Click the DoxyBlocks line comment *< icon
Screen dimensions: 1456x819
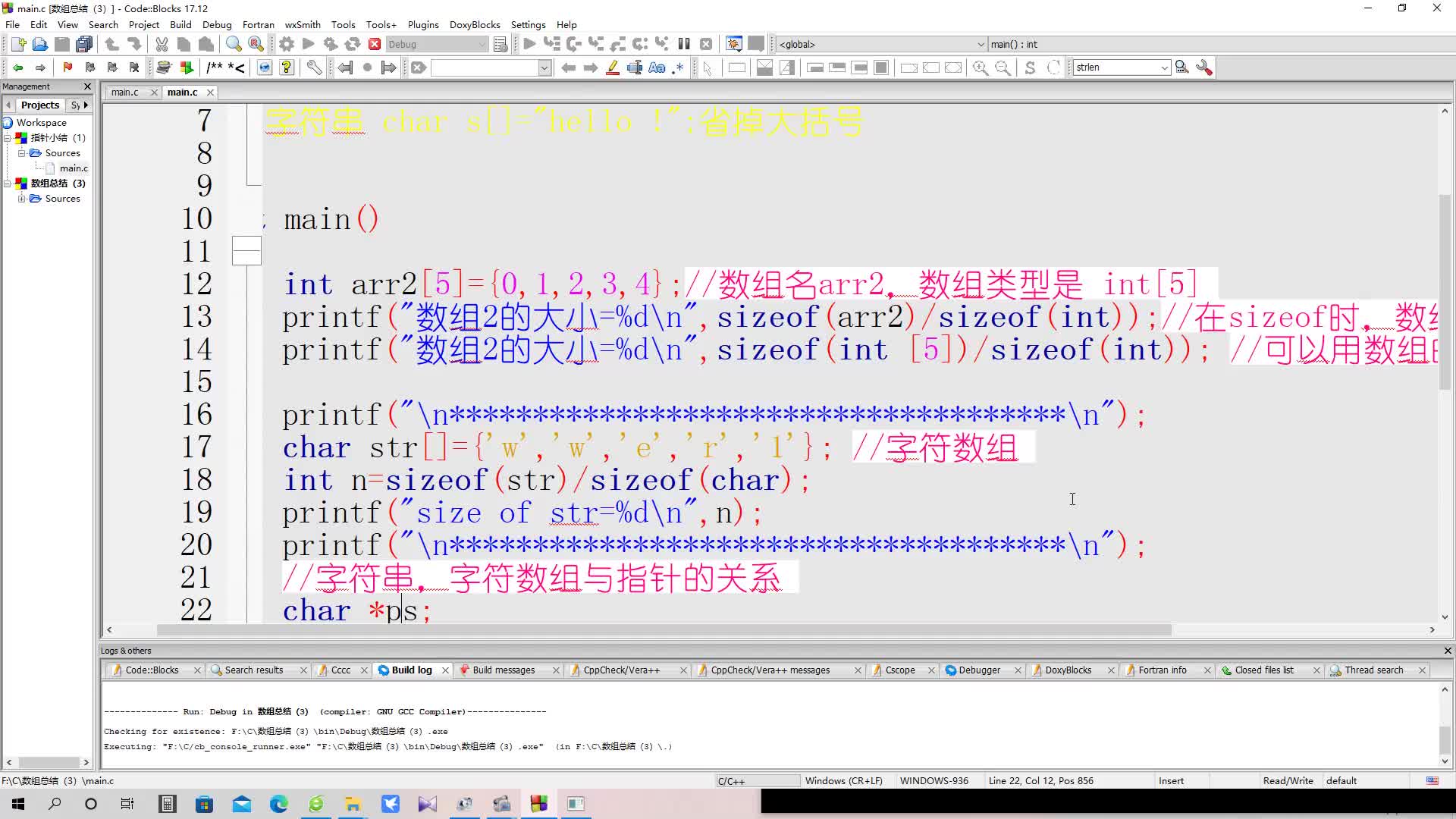pos(236,67)
